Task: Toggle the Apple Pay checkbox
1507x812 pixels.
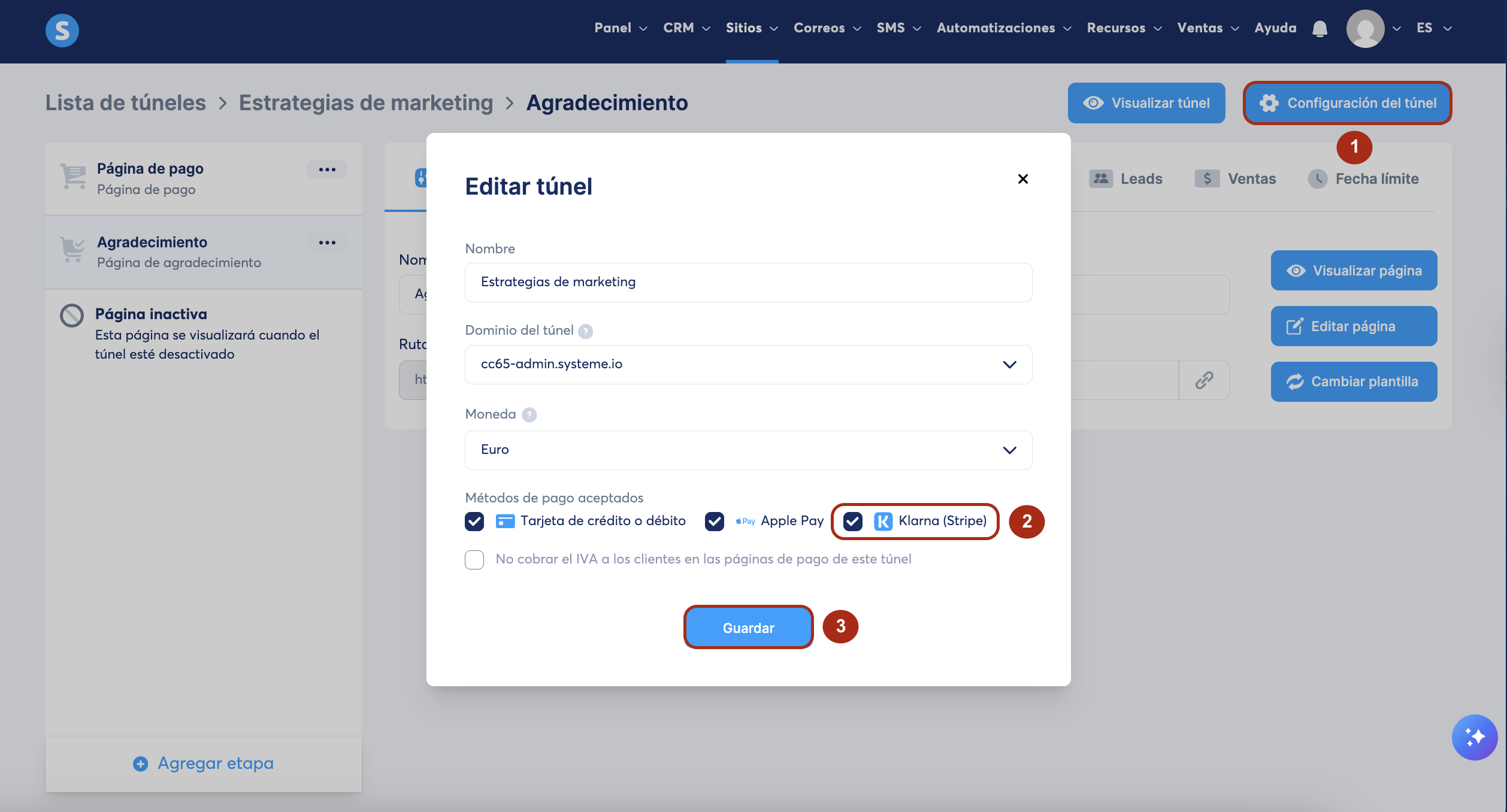Action: point(714,521)
